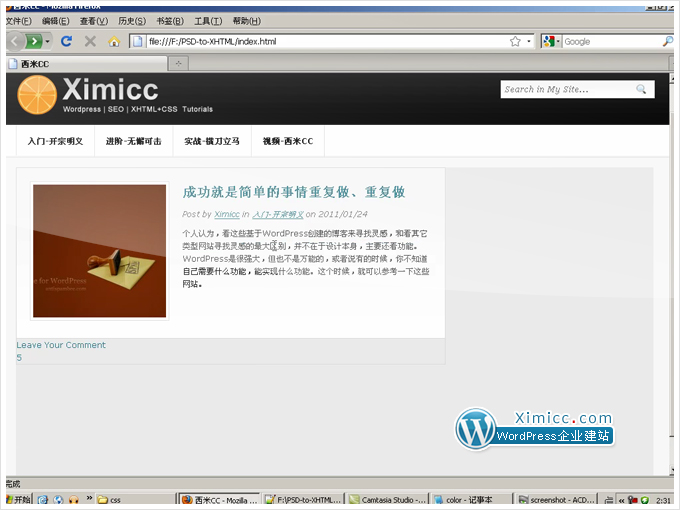Switch to color - 记事本 taskbar button
680x510 pixels.
click(x=471, y=500)
